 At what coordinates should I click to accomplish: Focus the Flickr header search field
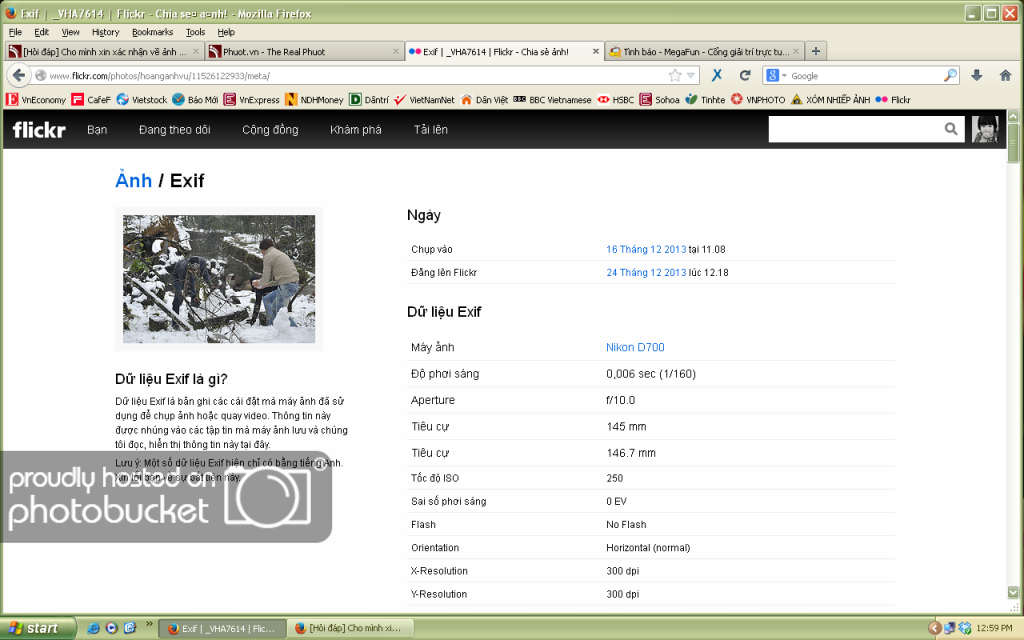coord(856,129)
